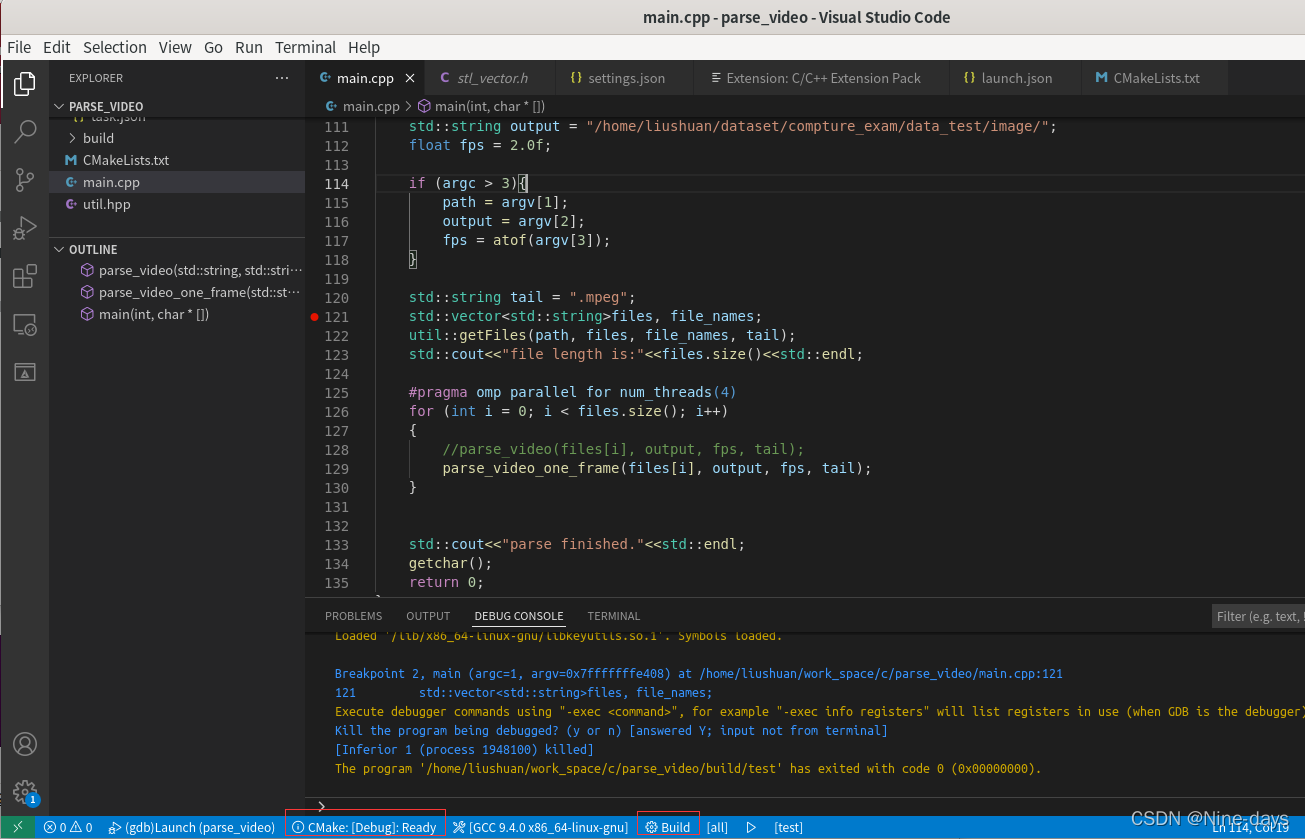Open the Remote Explorer view
Screen dimensions: 1305x839
[24, 324]
